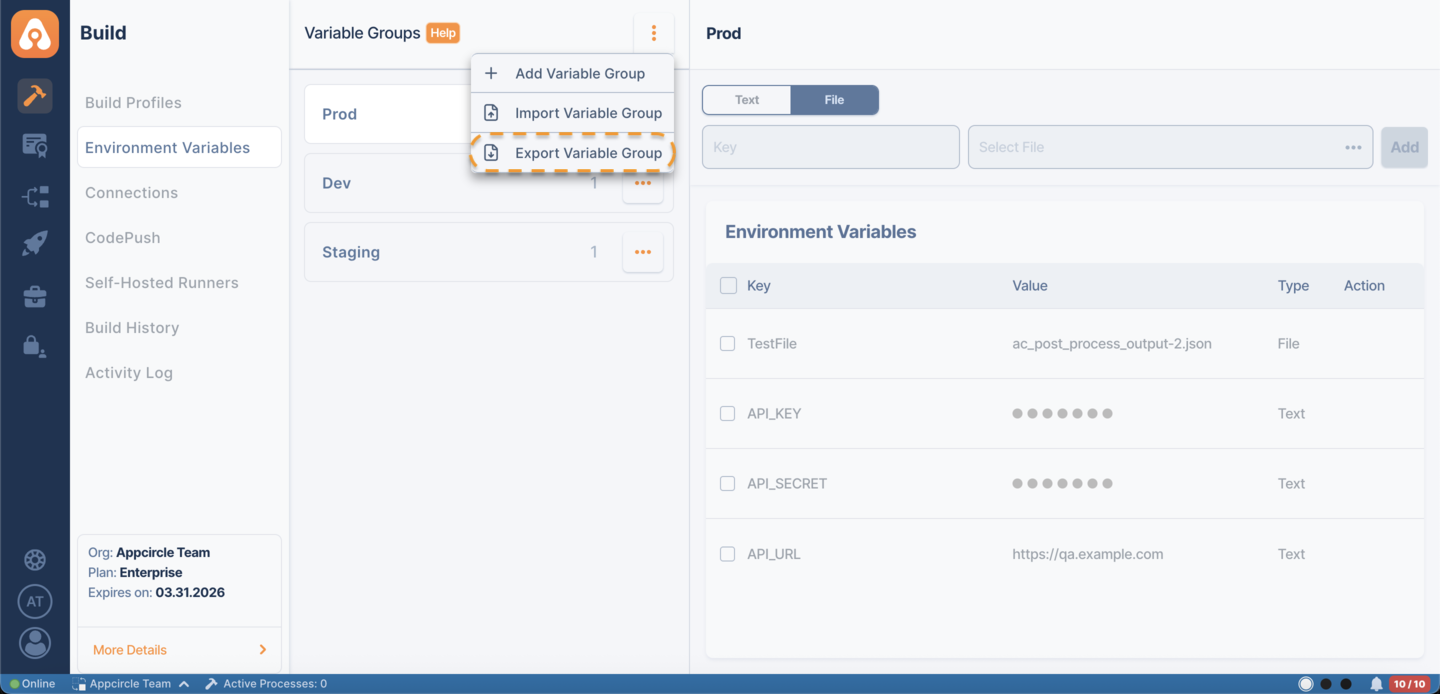Collapse the Appcircle Team status bar chevron
This screenshot has width=1440, height=694.
(183, 684)
